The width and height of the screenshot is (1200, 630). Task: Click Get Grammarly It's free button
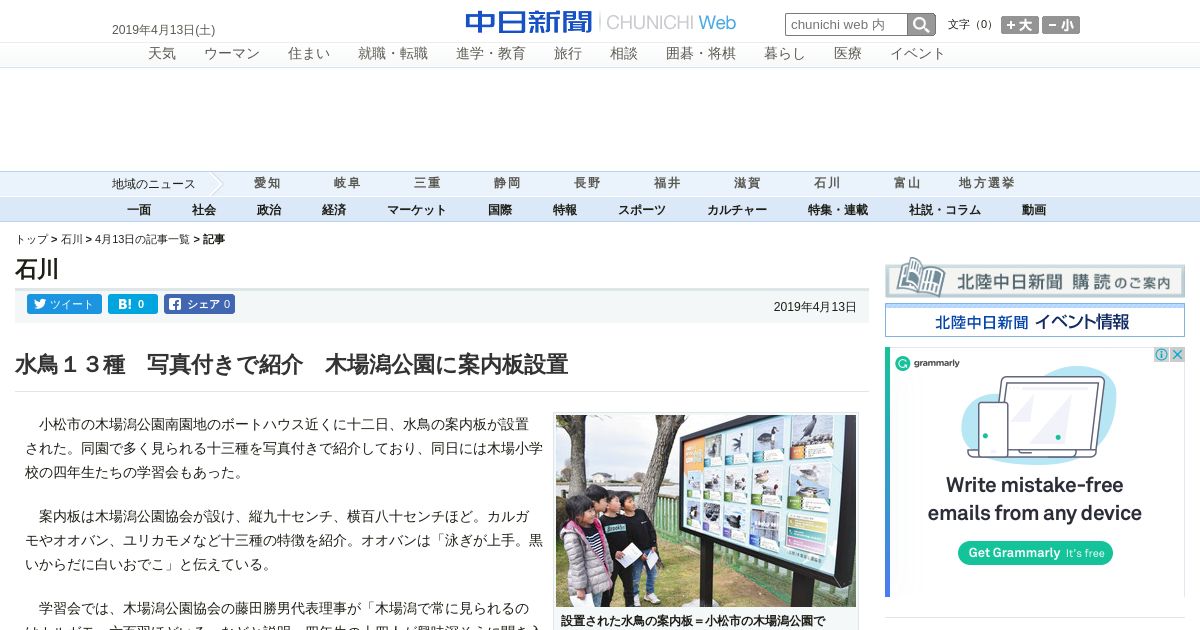click(x=1035, y=553)
